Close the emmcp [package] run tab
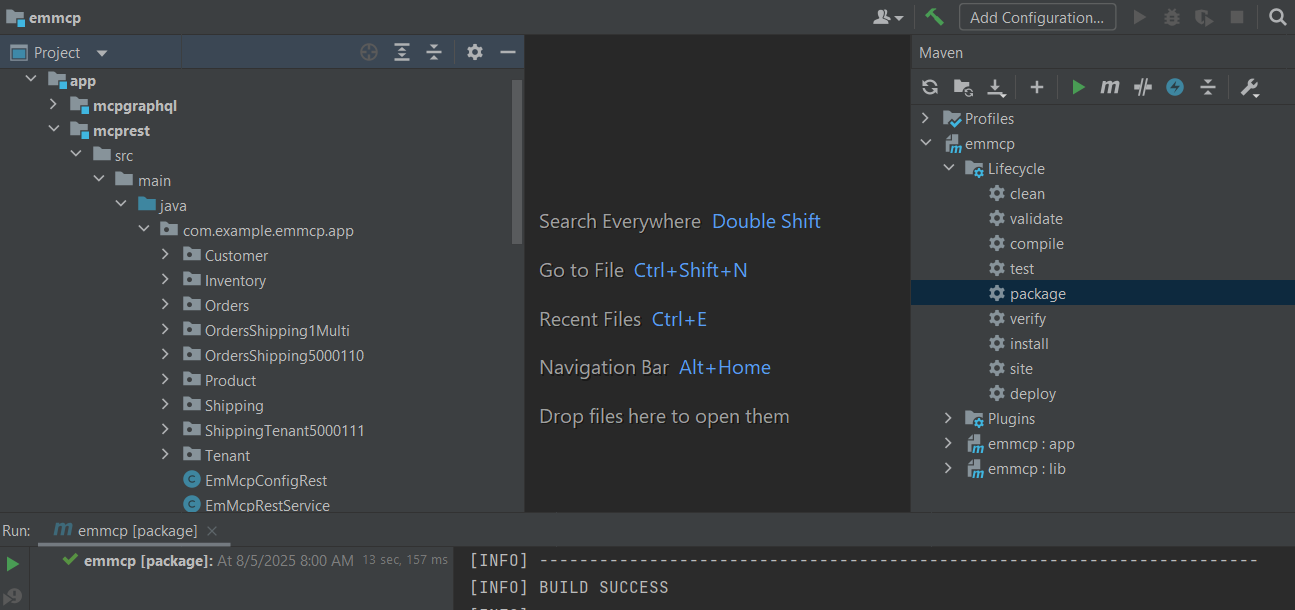Image resolution: width=1295 pixels, height=610 pixels. 212,531
